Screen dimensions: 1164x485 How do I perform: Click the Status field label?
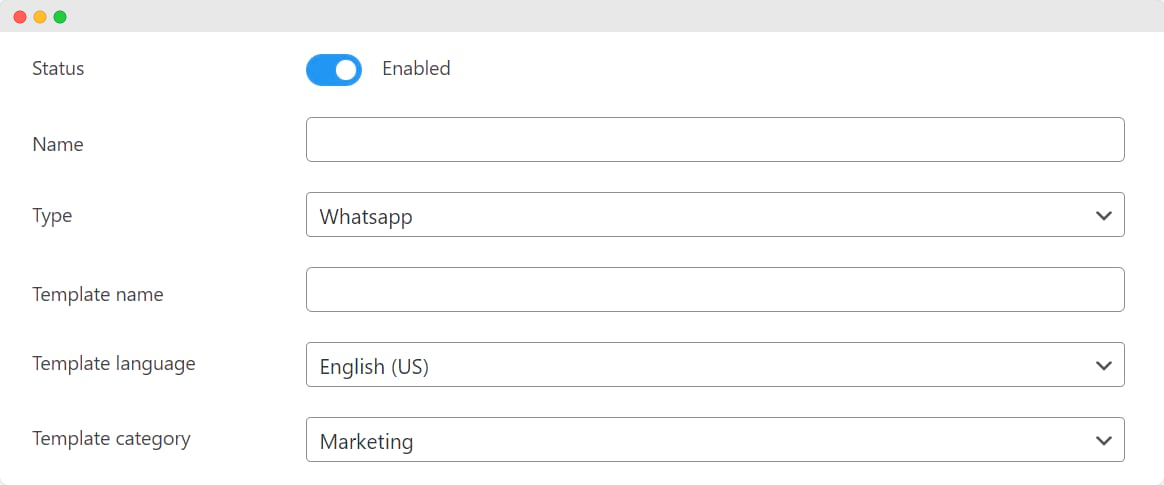(58, 69)
